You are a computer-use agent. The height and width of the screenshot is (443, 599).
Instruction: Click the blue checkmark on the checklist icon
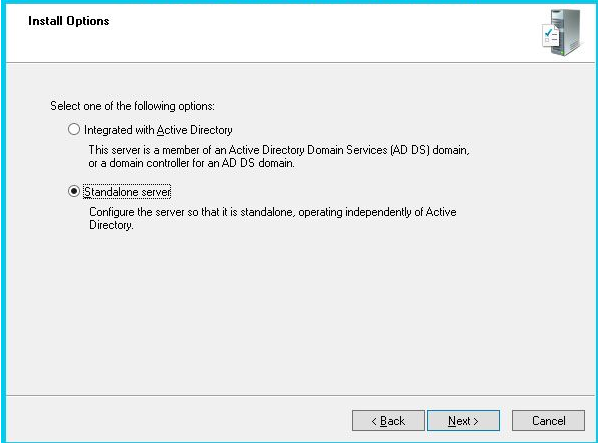[548, 32]
